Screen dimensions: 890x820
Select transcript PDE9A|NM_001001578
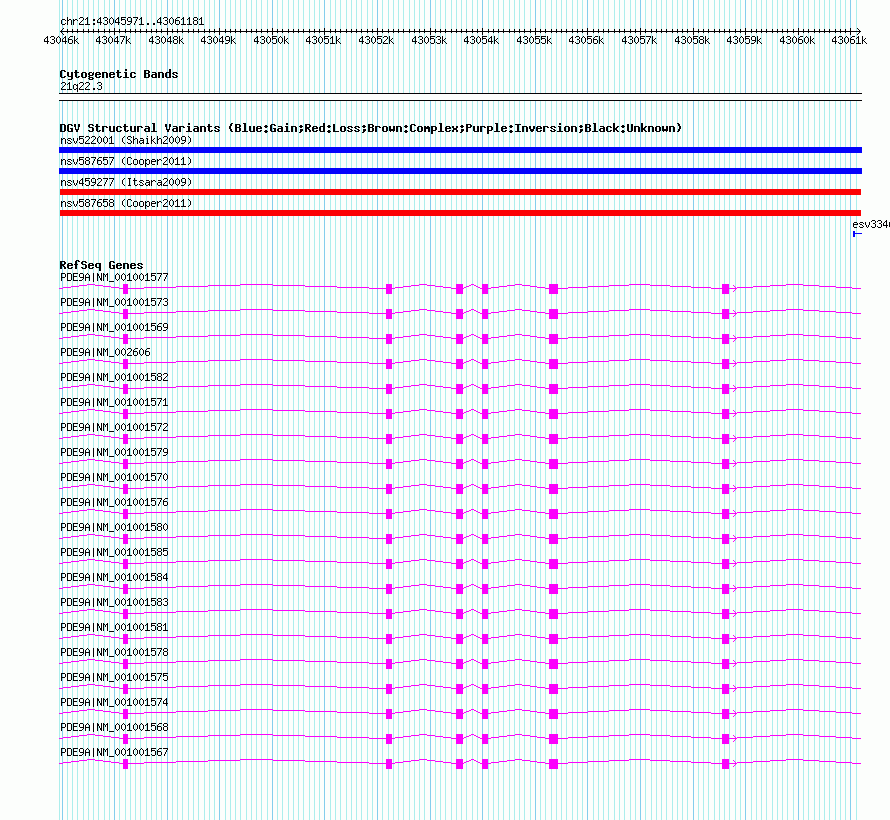pos(114,652)
